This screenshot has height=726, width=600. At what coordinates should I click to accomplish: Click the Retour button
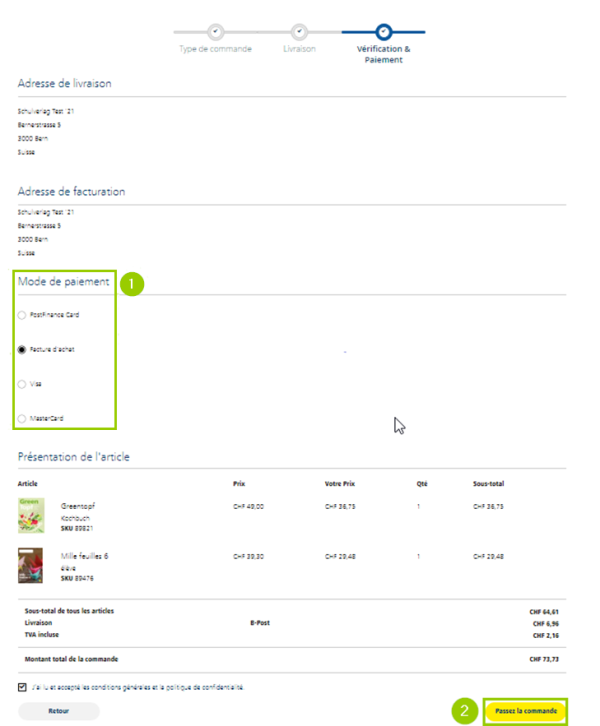tap(59, 710)
